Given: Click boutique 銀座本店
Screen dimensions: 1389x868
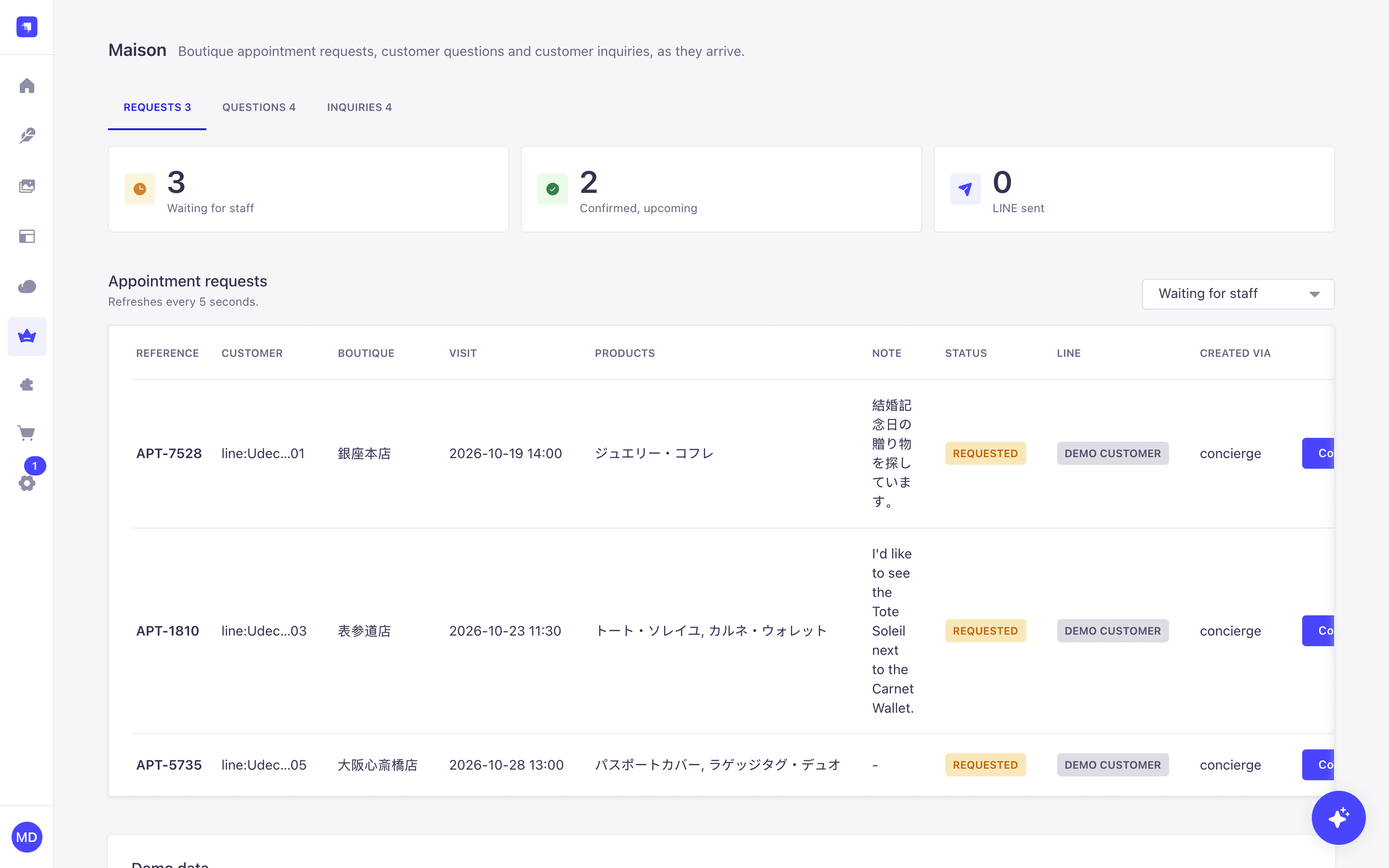Looking at the screenshot, I should tap(364, 453).
